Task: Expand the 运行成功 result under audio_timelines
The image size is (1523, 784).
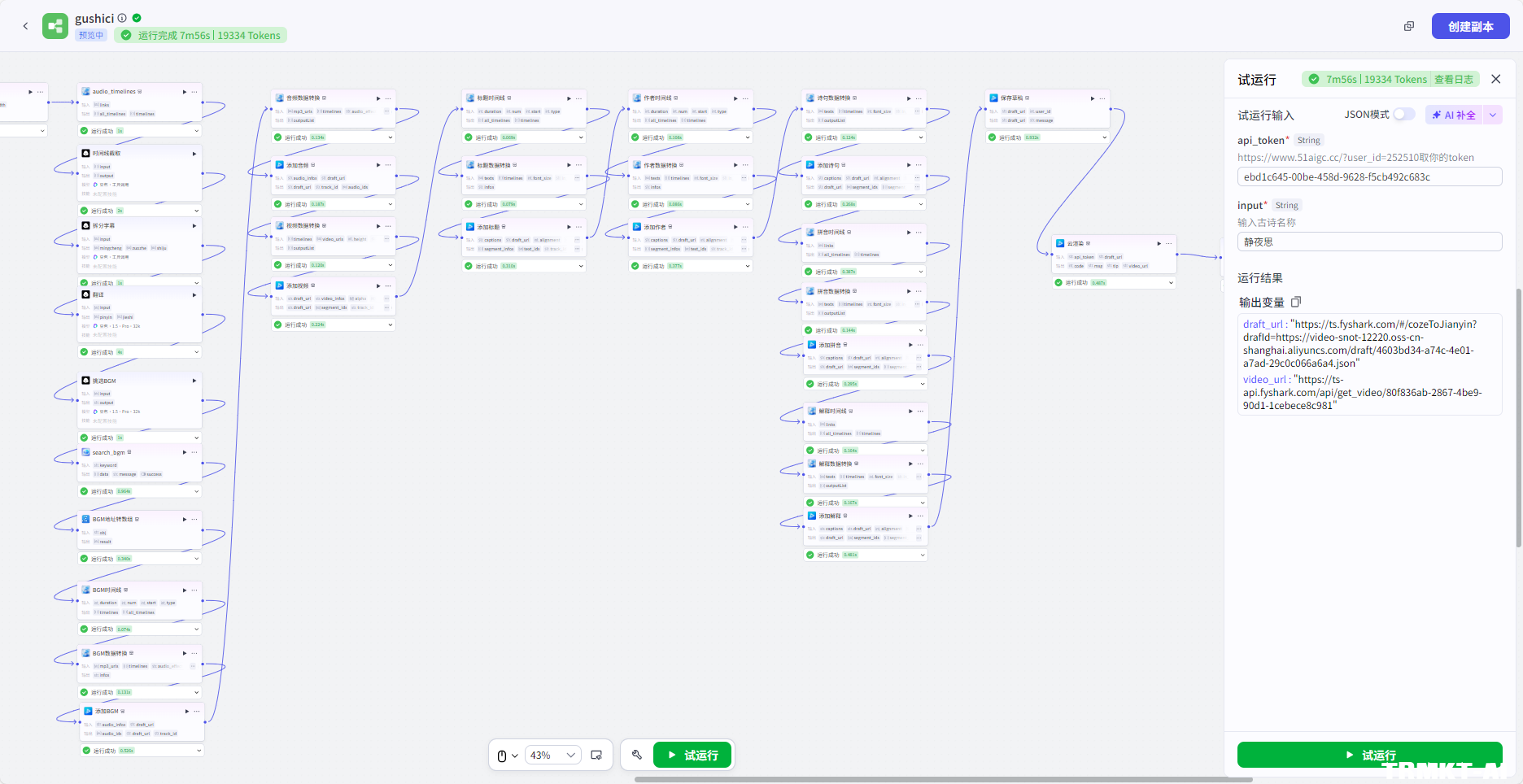Action: pos(196,131)
